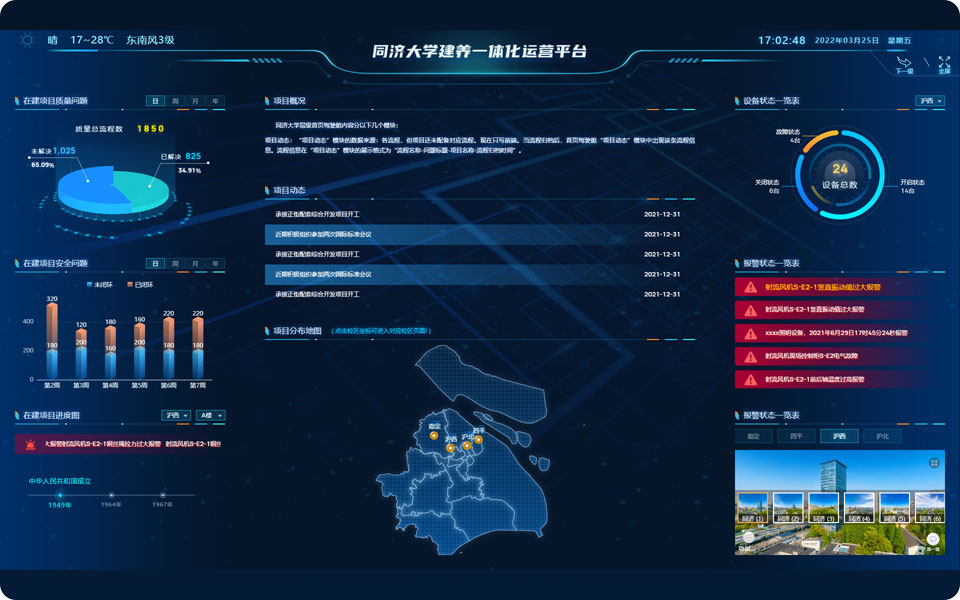This screenshot has height=600, width=960.
Task: Click the 质量总流程数 value 1850
Action: pyautogui.click(x=151, y=129)
